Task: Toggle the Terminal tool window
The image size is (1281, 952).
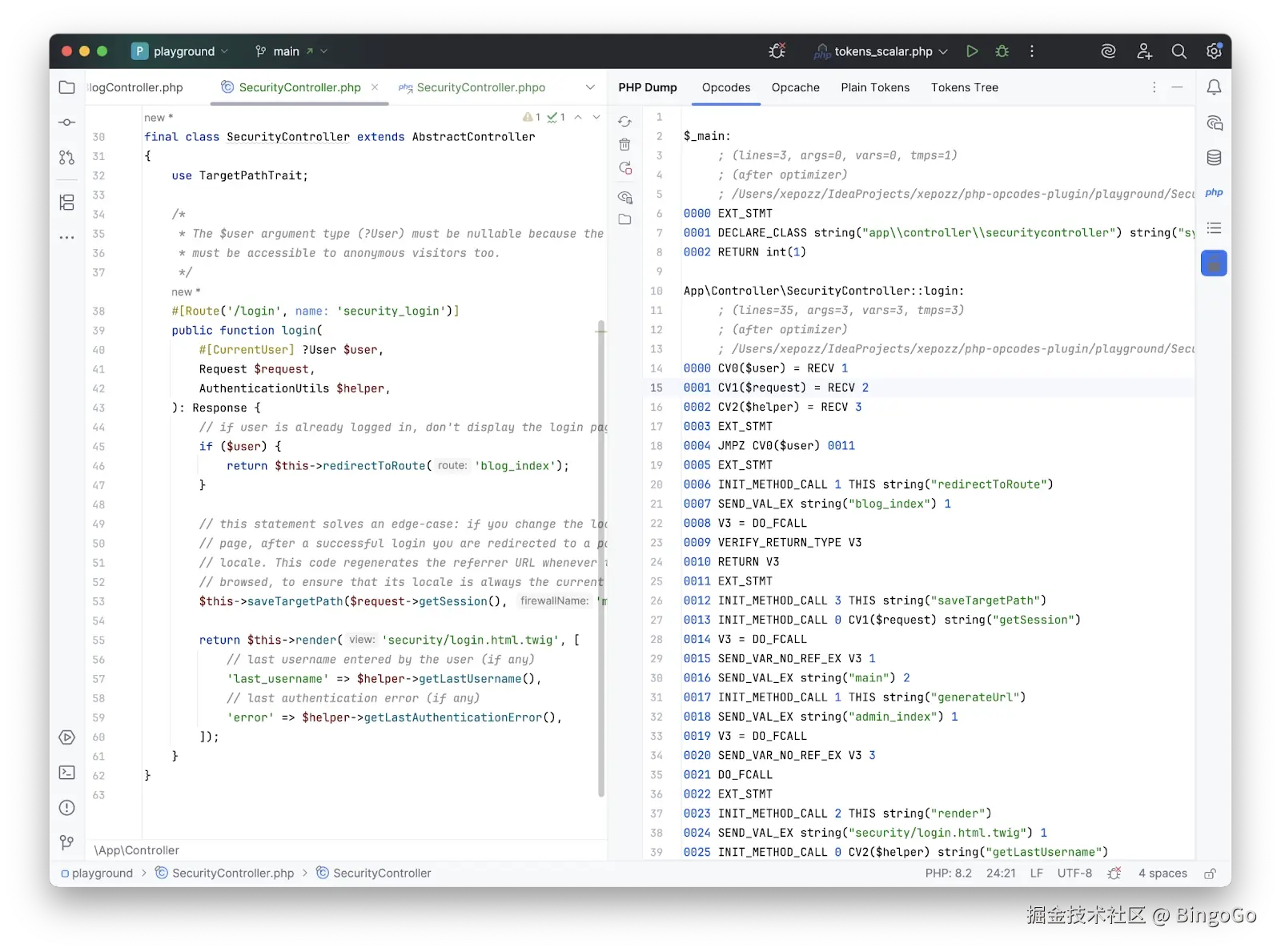Action: 66,773
